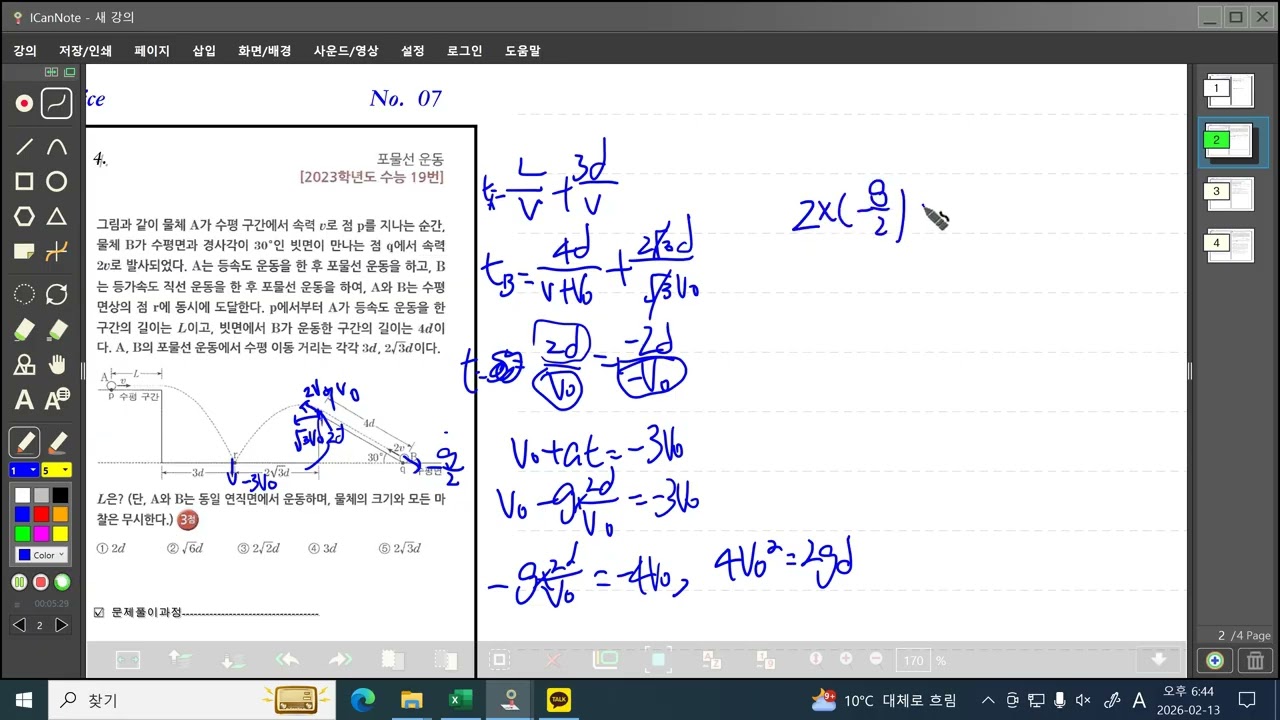Select the triangle shape tool
Viewport: 1280px width, 720px height.
pyautogui.click(x=57, y=216)
